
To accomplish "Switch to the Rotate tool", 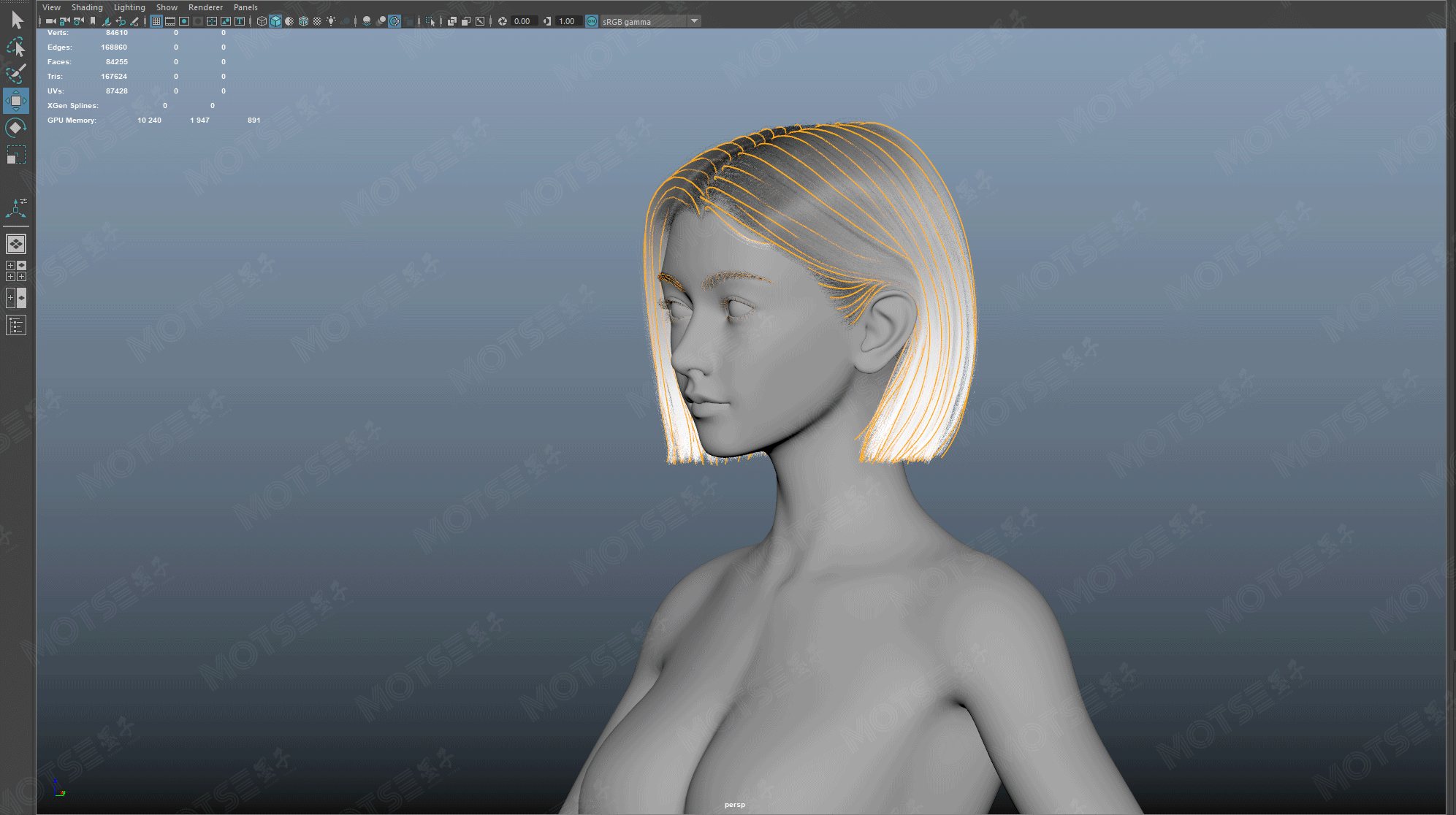I will coord(16,128).
